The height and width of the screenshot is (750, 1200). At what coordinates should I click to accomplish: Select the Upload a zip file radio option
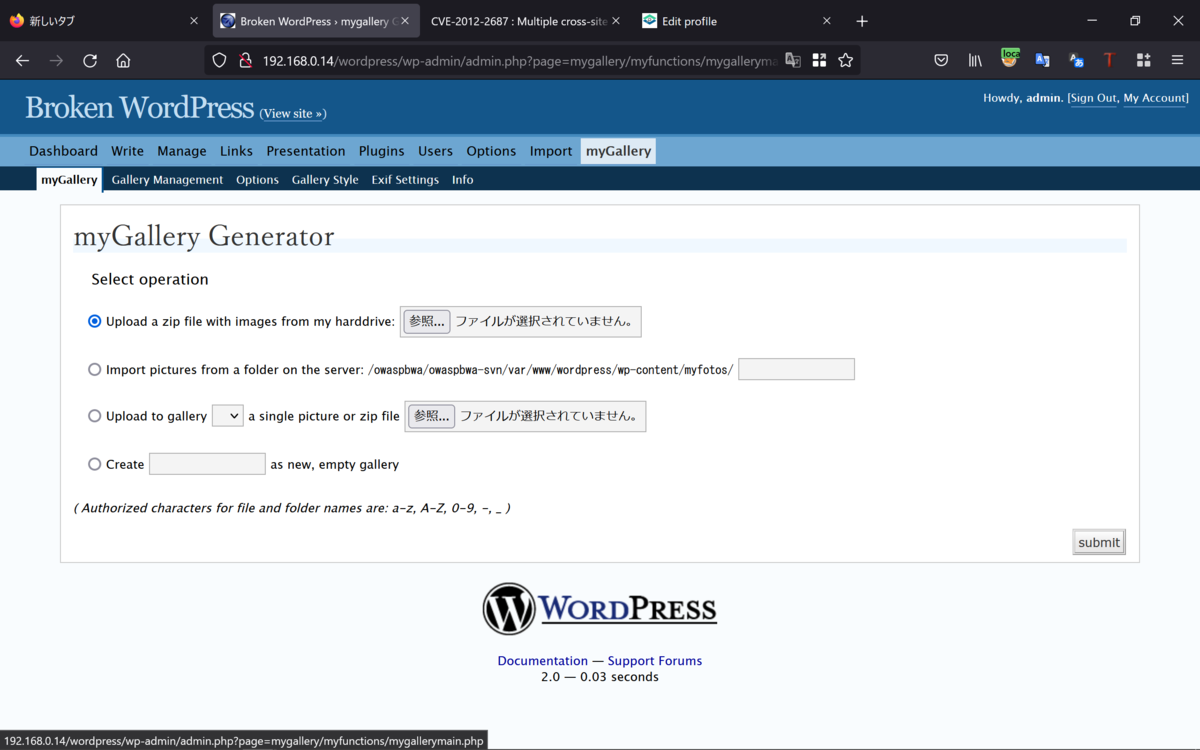point(95,321)
